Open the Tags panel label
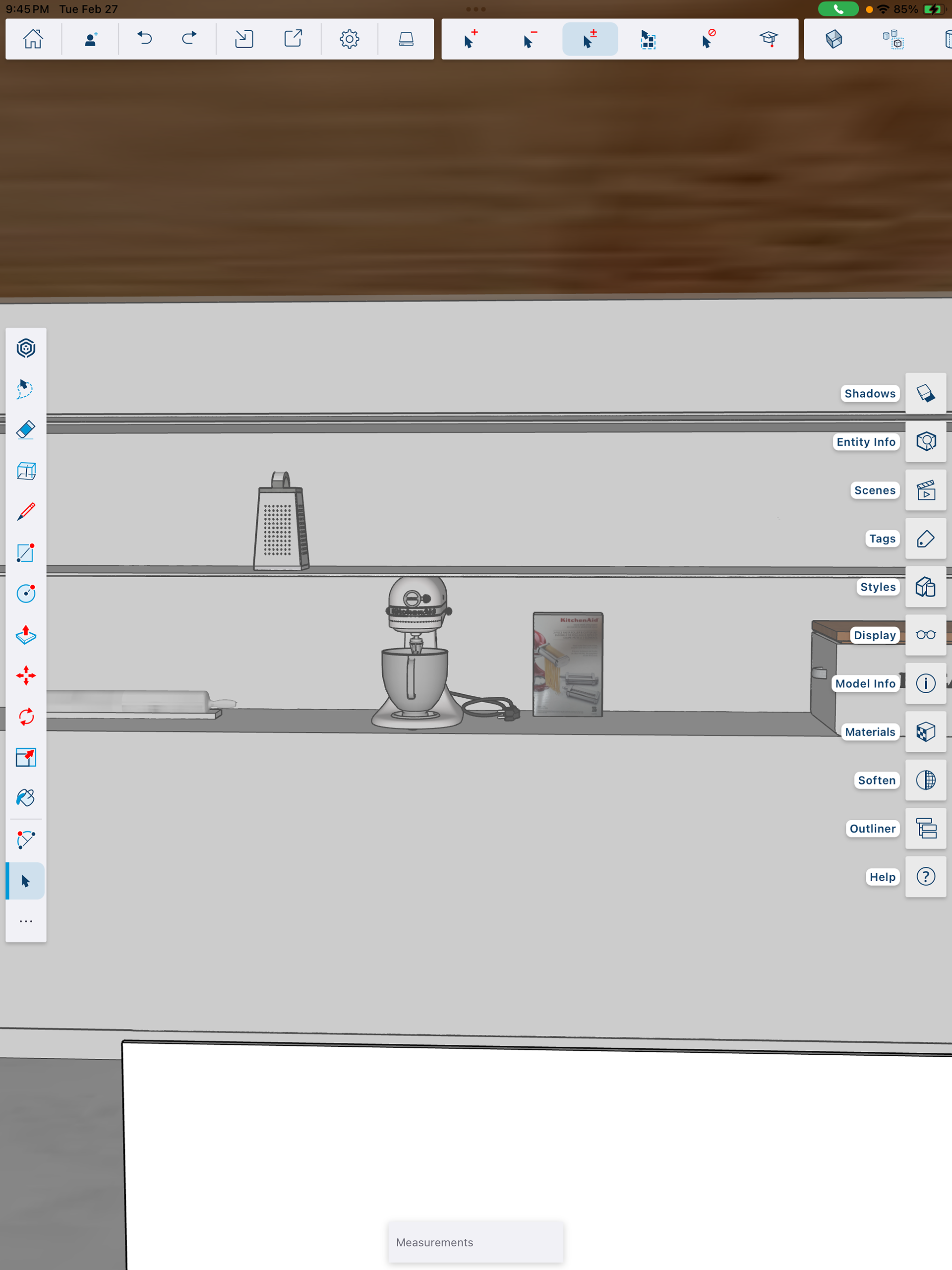 click(x=882, y=539)
